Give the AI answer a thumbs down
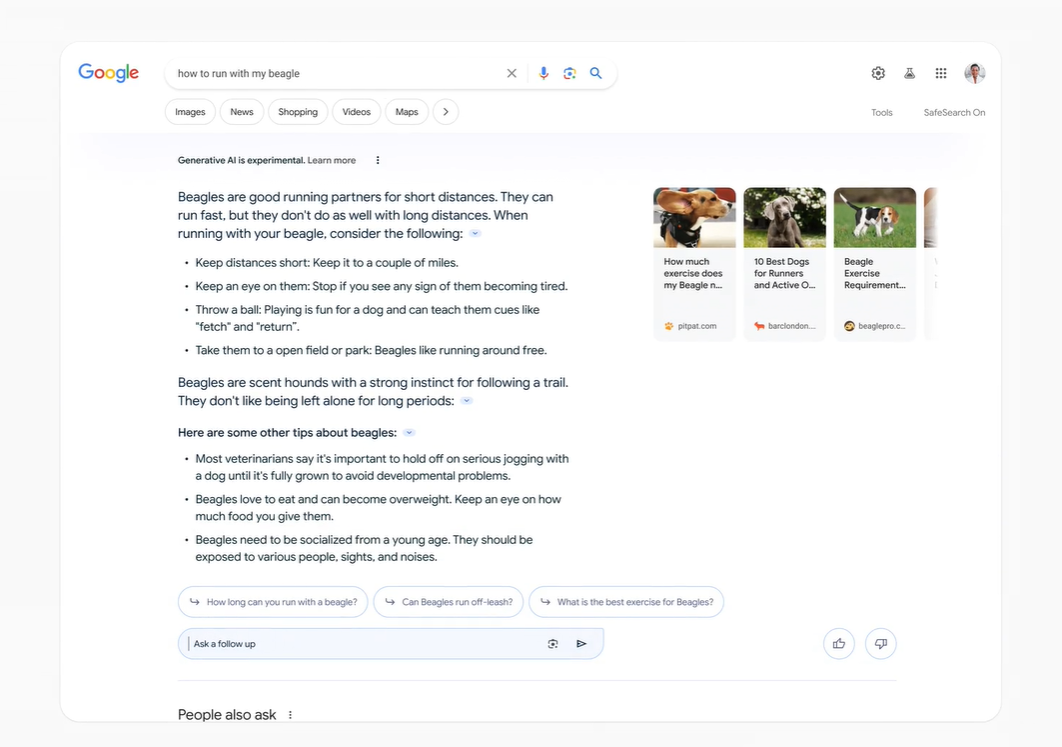Viewport: 1062px width, 747px height. click(x=881, y=644)
